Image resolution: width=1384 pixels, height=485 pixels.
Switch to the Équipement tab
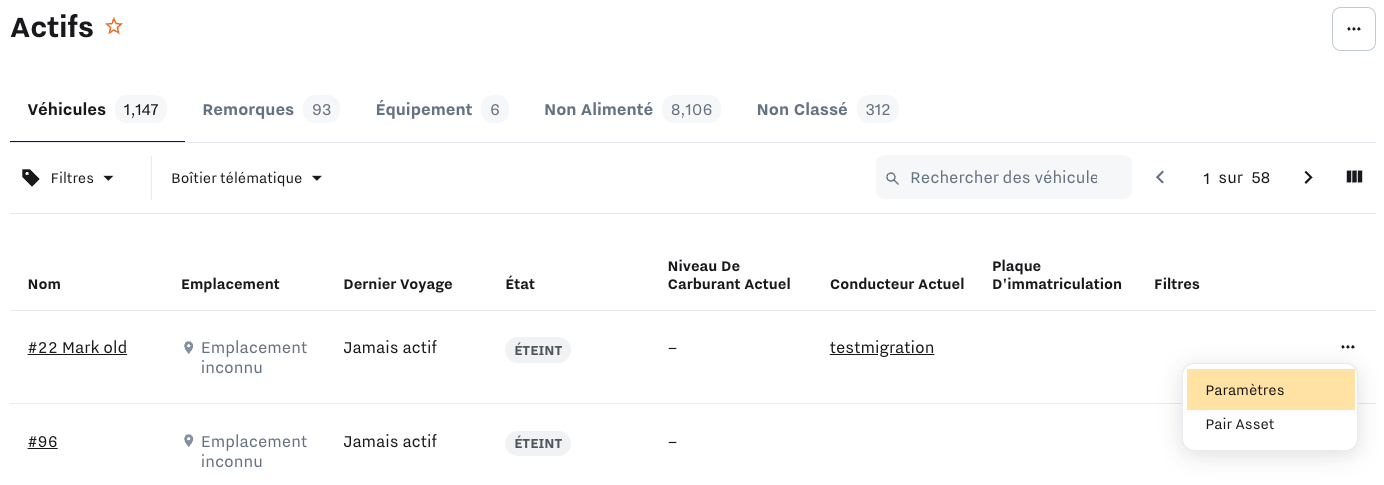[442, 109]
